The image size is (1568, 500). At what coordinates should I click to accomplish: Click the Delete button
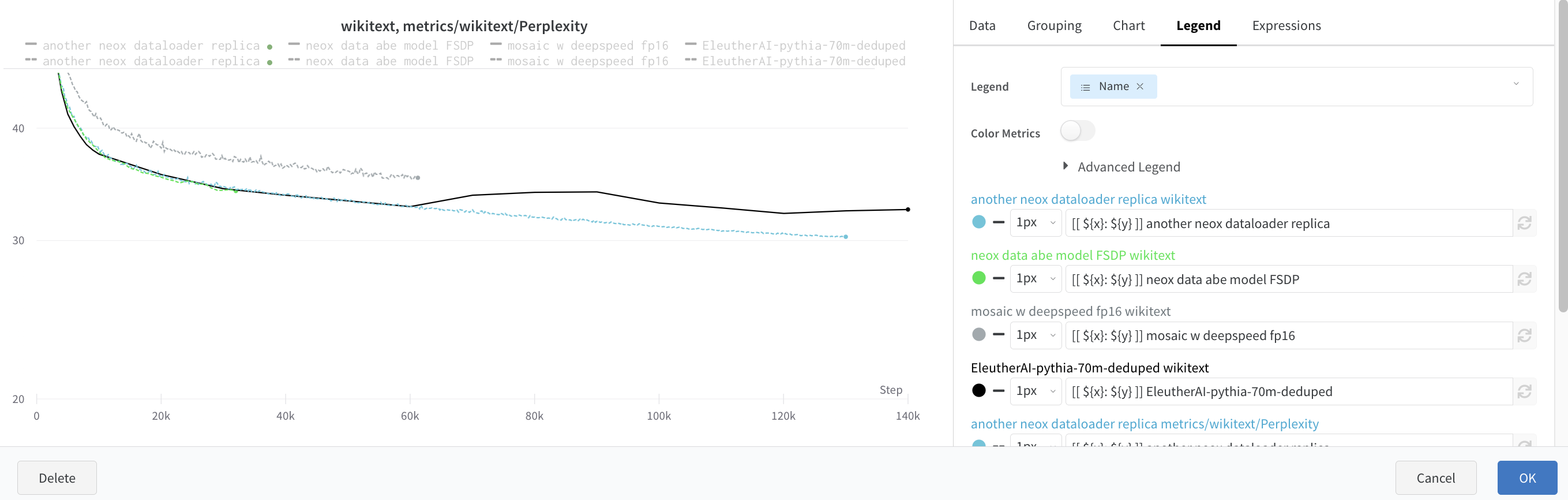pos(57,477)
